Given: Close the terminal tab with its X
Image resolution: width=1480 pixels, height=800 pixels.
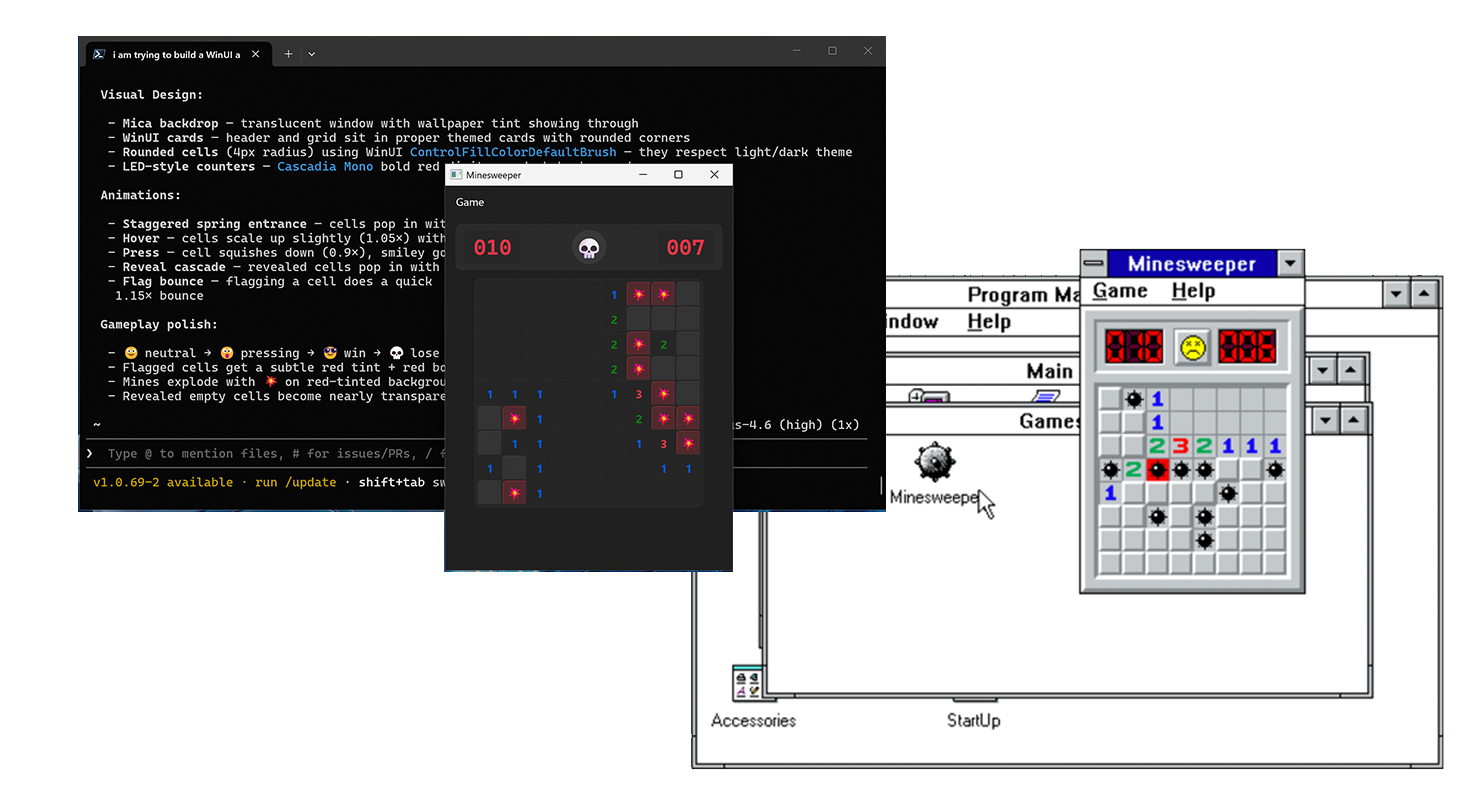Looking at the screenshot, I should pyautogui.click(x=256, y=54).
